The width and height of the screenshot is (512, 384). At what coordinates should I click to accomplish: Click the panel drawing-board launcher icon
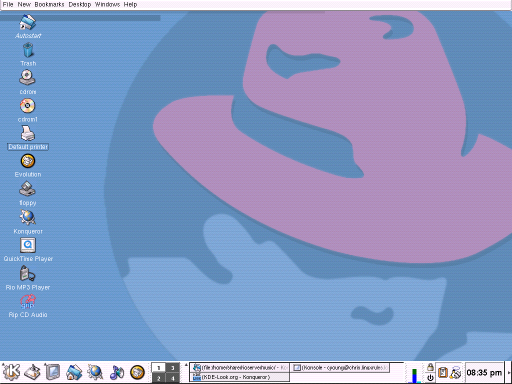32,372
